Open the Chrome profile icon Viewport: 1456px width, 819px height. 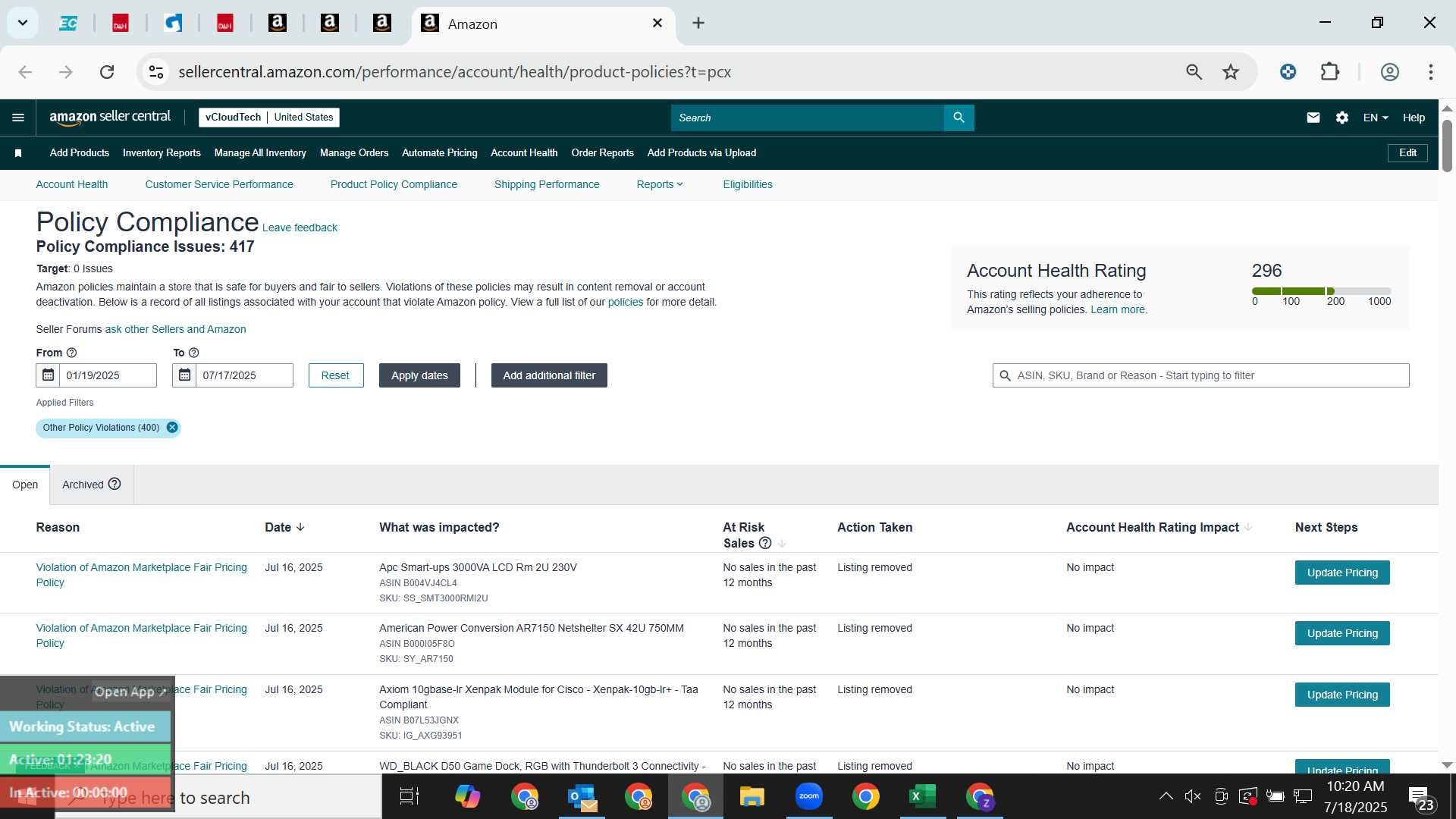(1390, 72)
